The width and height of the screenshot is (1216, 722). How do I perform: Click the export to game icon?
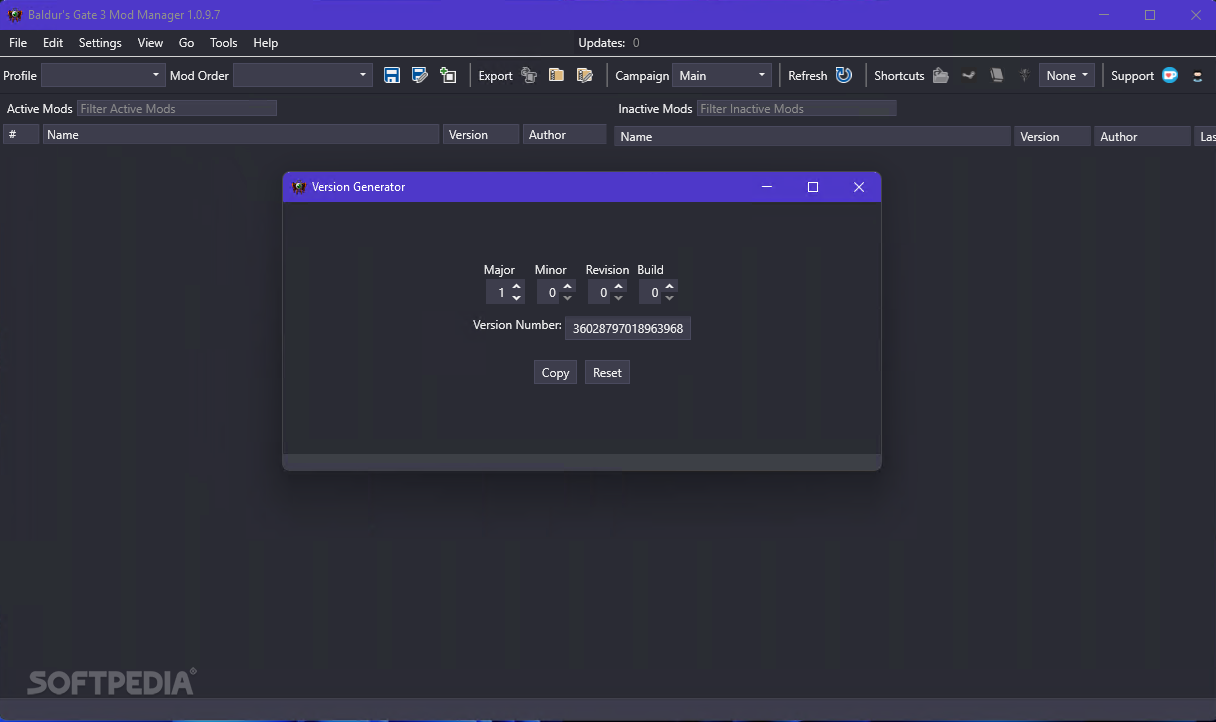click(529, 75)
